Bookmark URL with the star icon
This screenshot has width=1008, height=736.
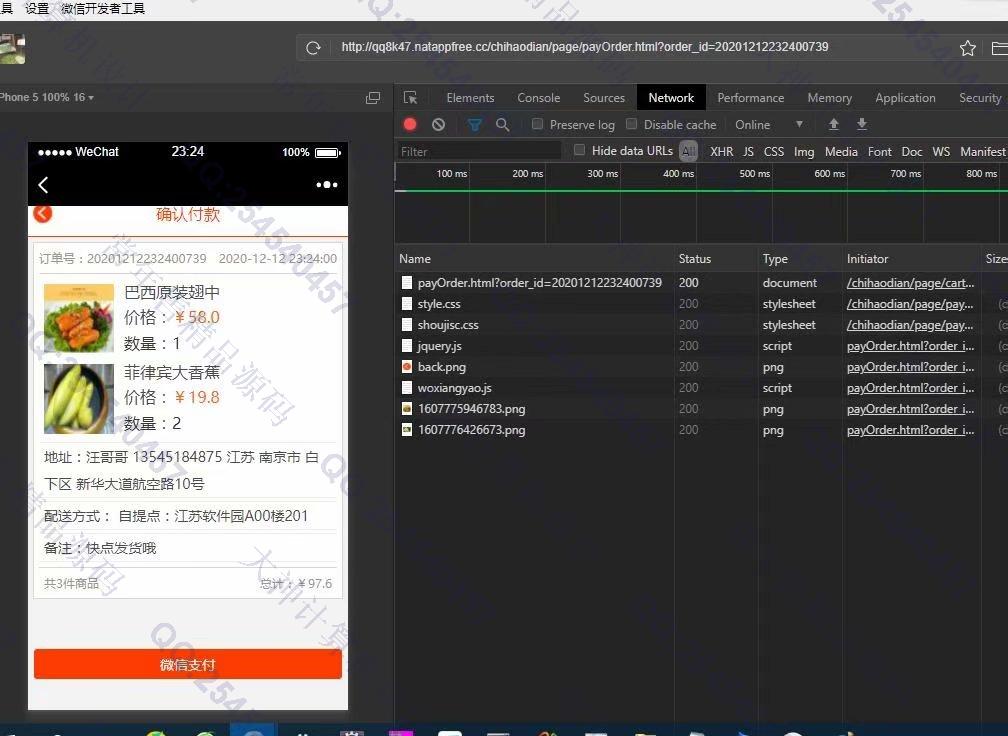coord(968,48)
